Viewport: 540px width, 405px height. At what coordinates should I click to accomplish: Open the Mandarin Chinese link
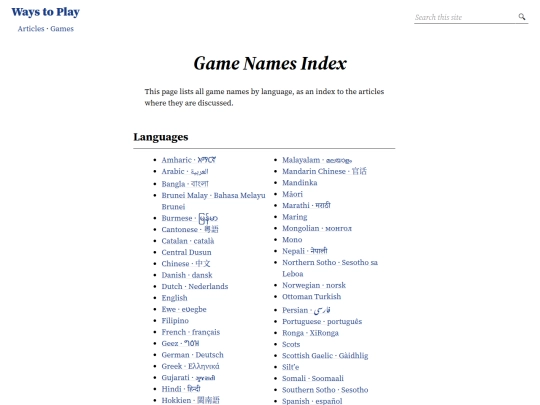[x=324, y=171]
